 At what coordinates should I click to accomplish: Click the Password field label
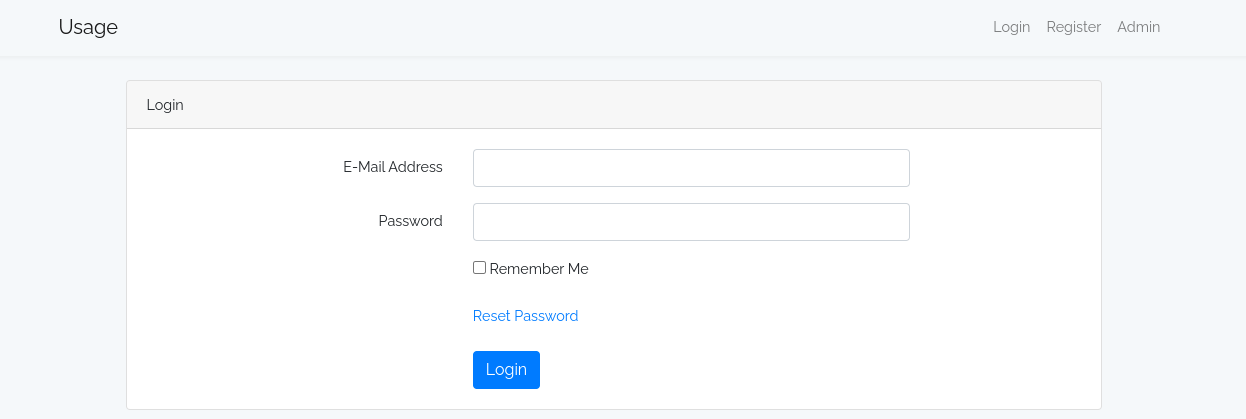click(410, 221)
